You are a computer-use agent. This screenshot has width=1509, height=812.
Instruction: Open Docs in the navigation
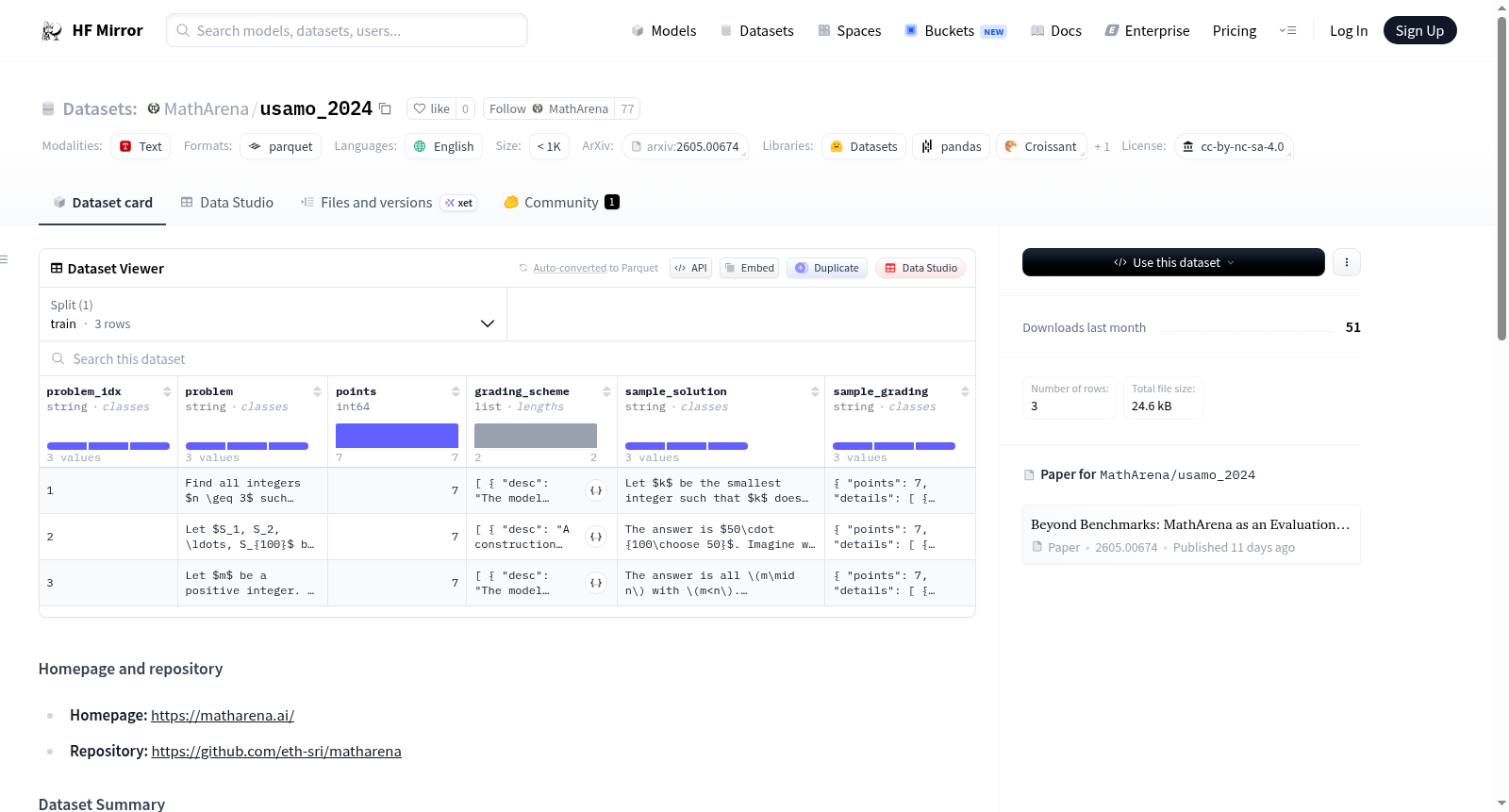point(1056,31)
